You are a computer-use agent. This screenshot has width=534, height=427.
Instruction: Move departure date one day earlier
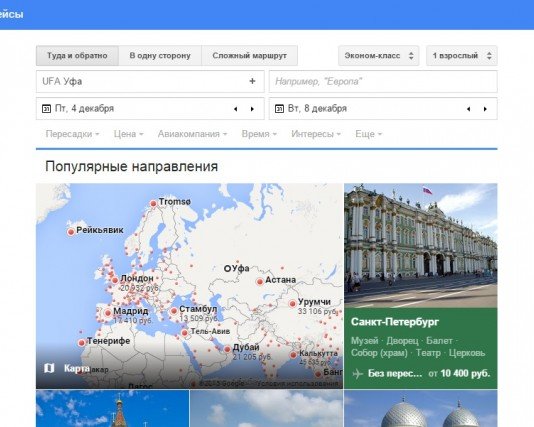(235, 109)
